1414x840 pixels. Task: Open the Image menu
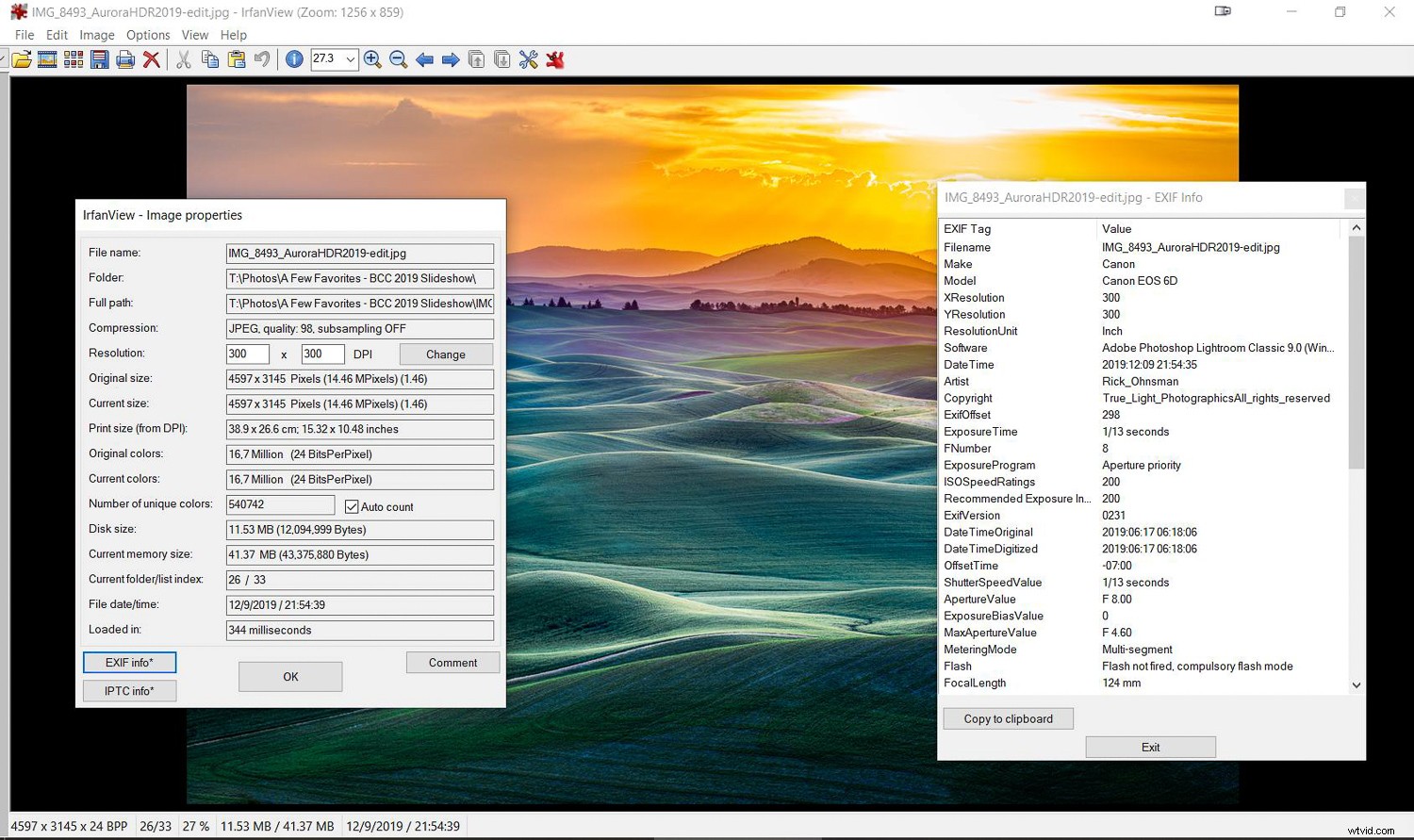(96, 35)
